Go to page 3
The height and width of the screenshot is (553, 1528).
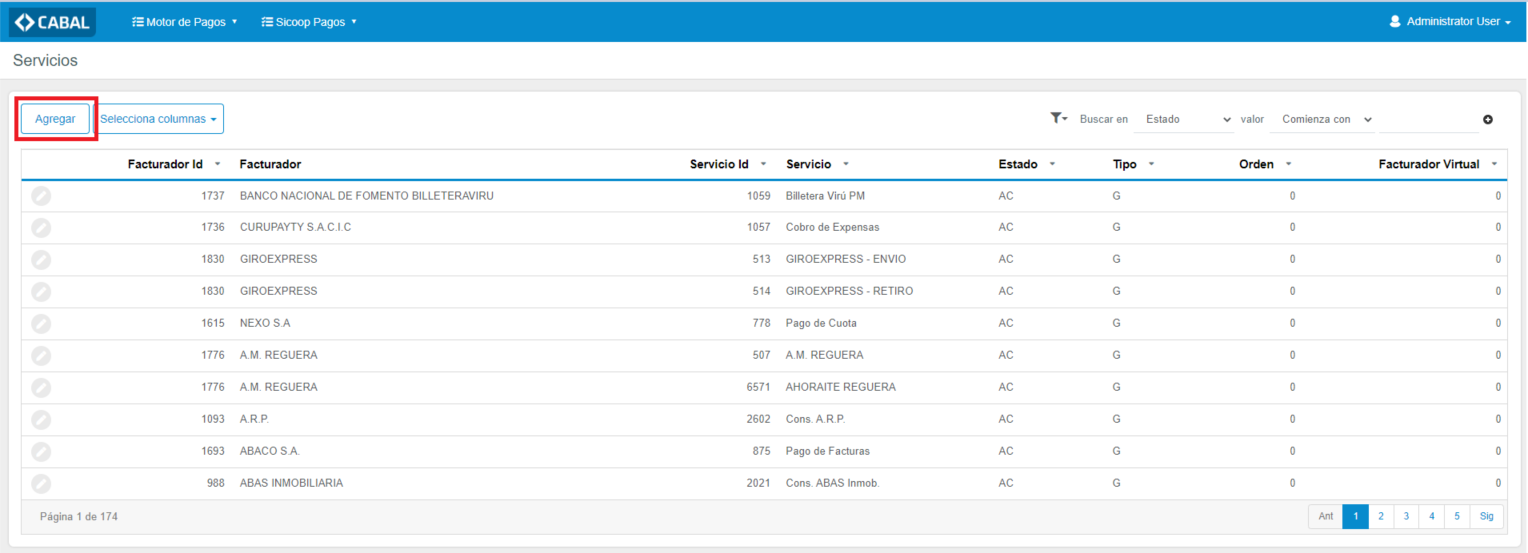(1406, 516)
